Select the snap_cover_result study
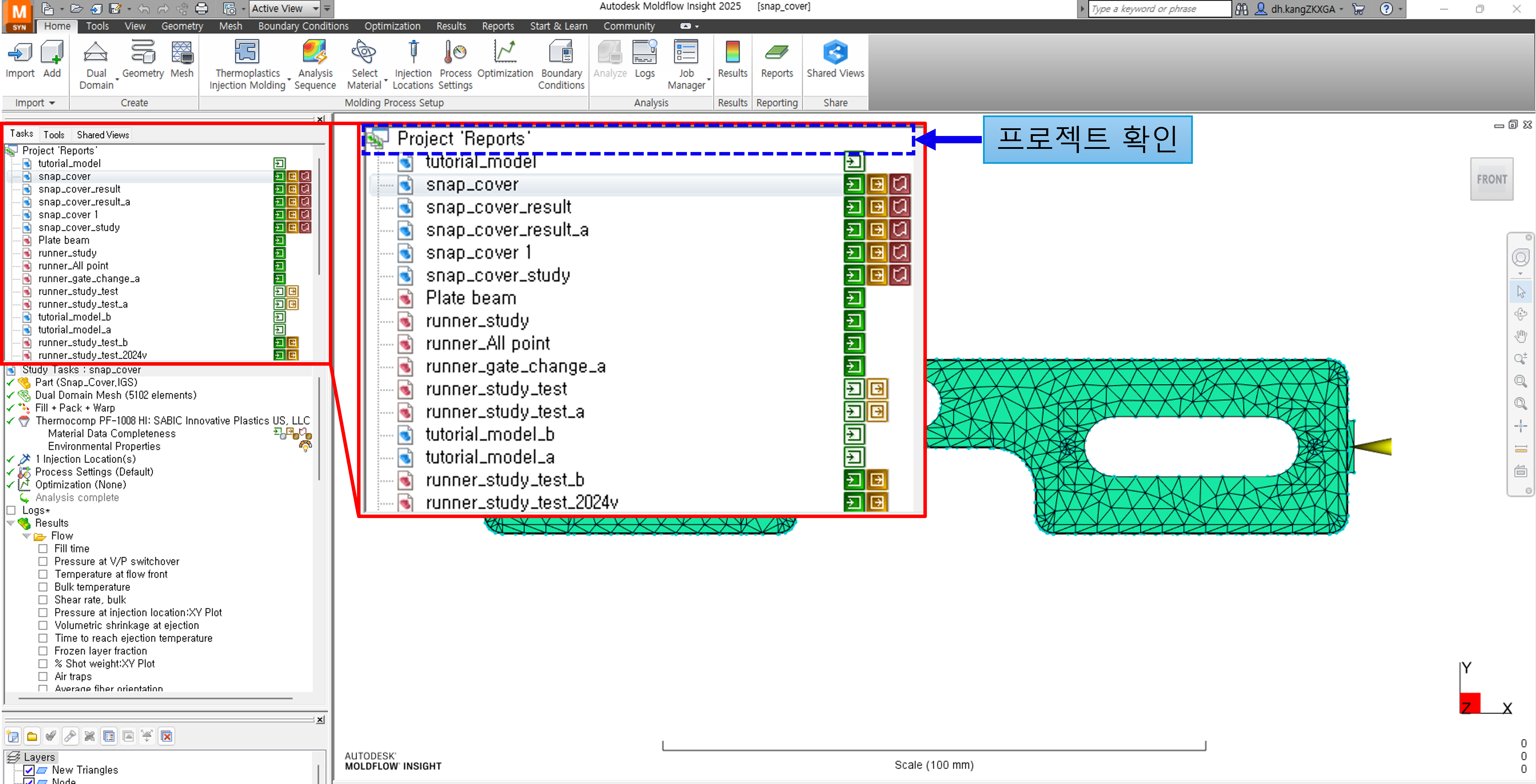The image size is (1536, 784). tap(79, 189)
